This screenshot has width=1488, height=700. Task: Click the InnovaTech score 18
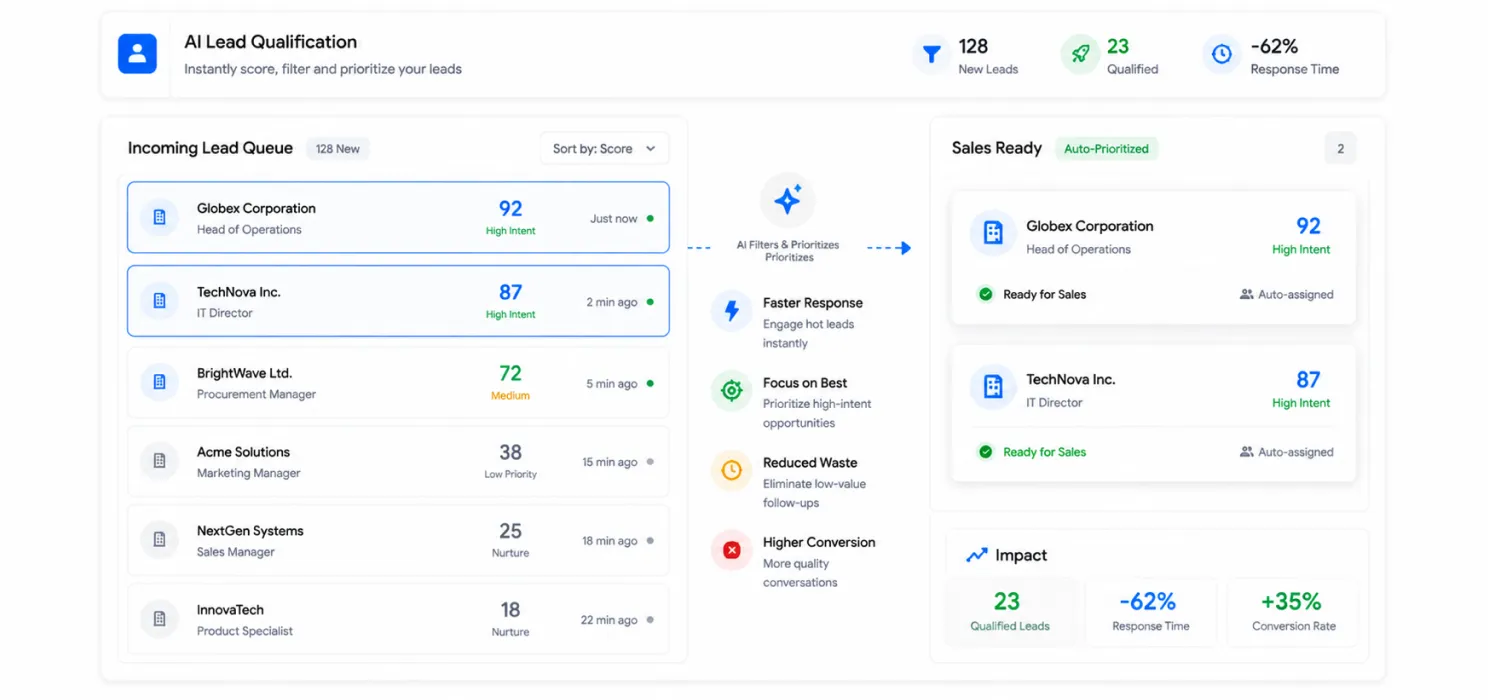[510, 610]
